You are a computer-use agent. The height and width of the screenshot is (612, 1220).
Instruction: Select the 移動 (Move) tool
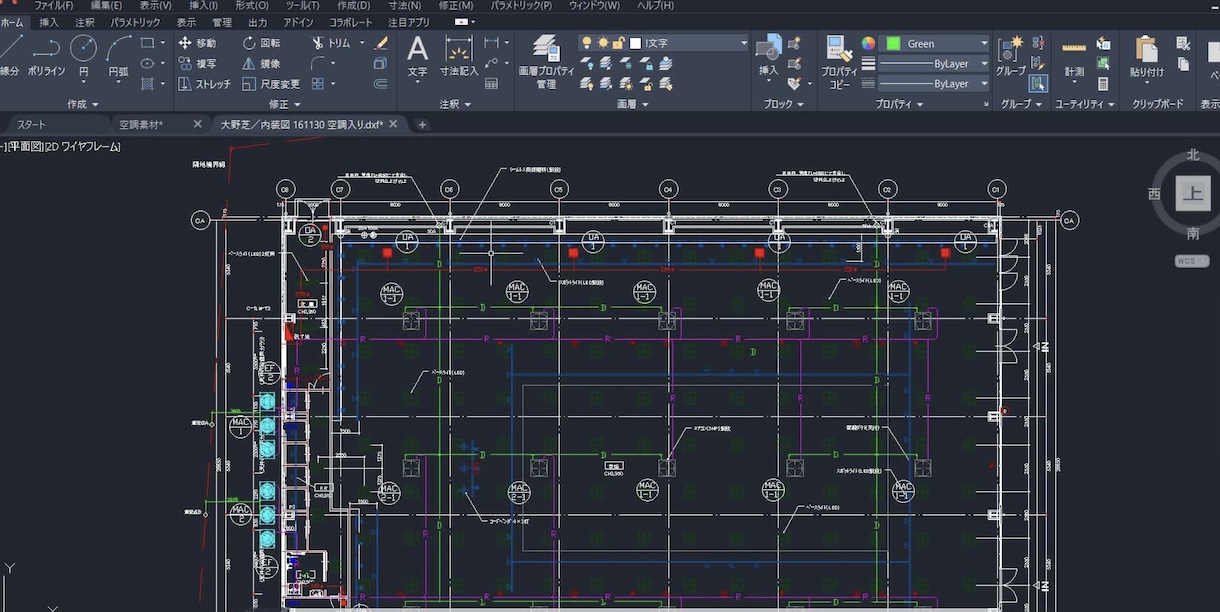point(198,43)
